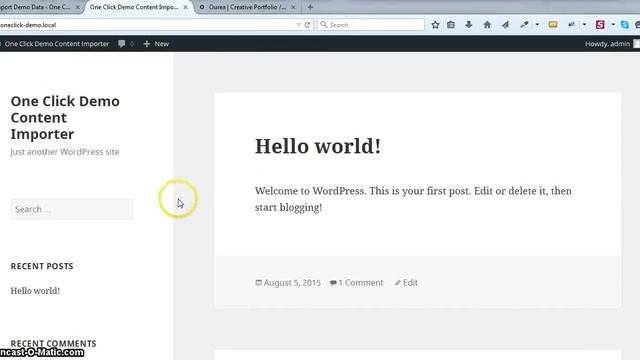This screenshot has width=640, height=360.
Task: Open the admin bar comments bubble
Action: click(x=126, y=44)
